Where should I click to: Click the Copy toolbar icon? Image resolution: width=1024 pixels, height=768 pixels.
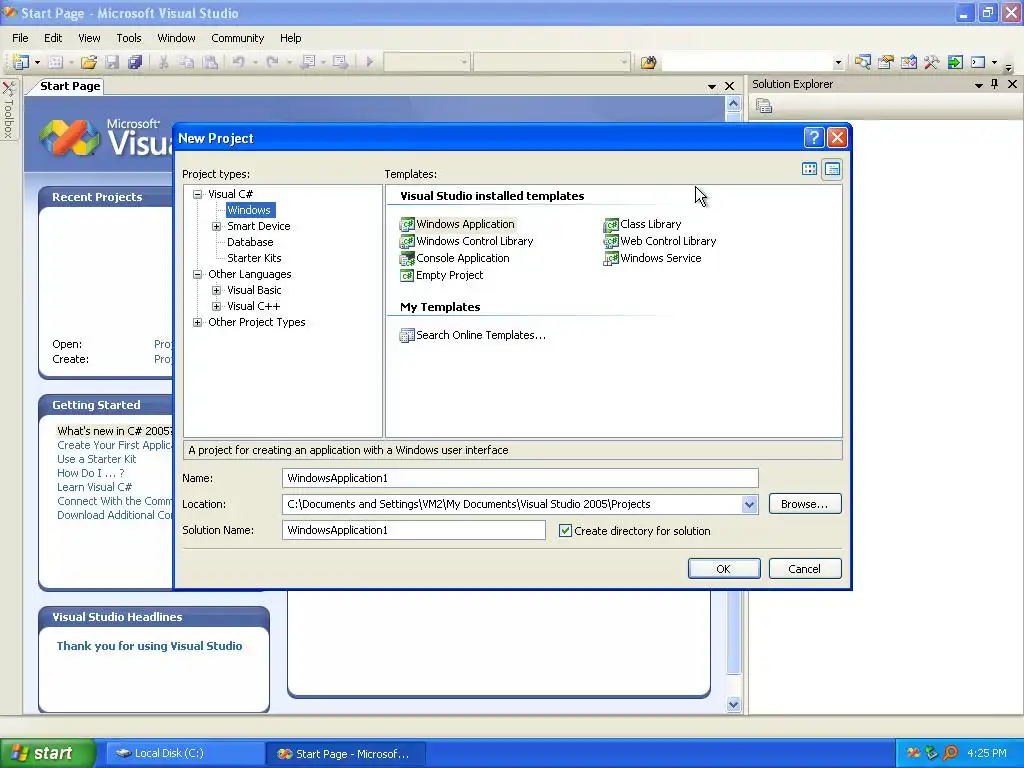point(187,62)
